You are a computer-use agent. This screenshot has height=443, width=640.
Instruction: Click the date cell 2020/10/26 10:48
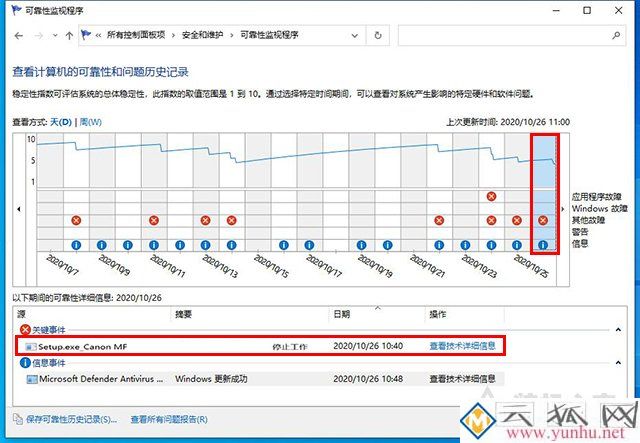click(x=368, y=379)
